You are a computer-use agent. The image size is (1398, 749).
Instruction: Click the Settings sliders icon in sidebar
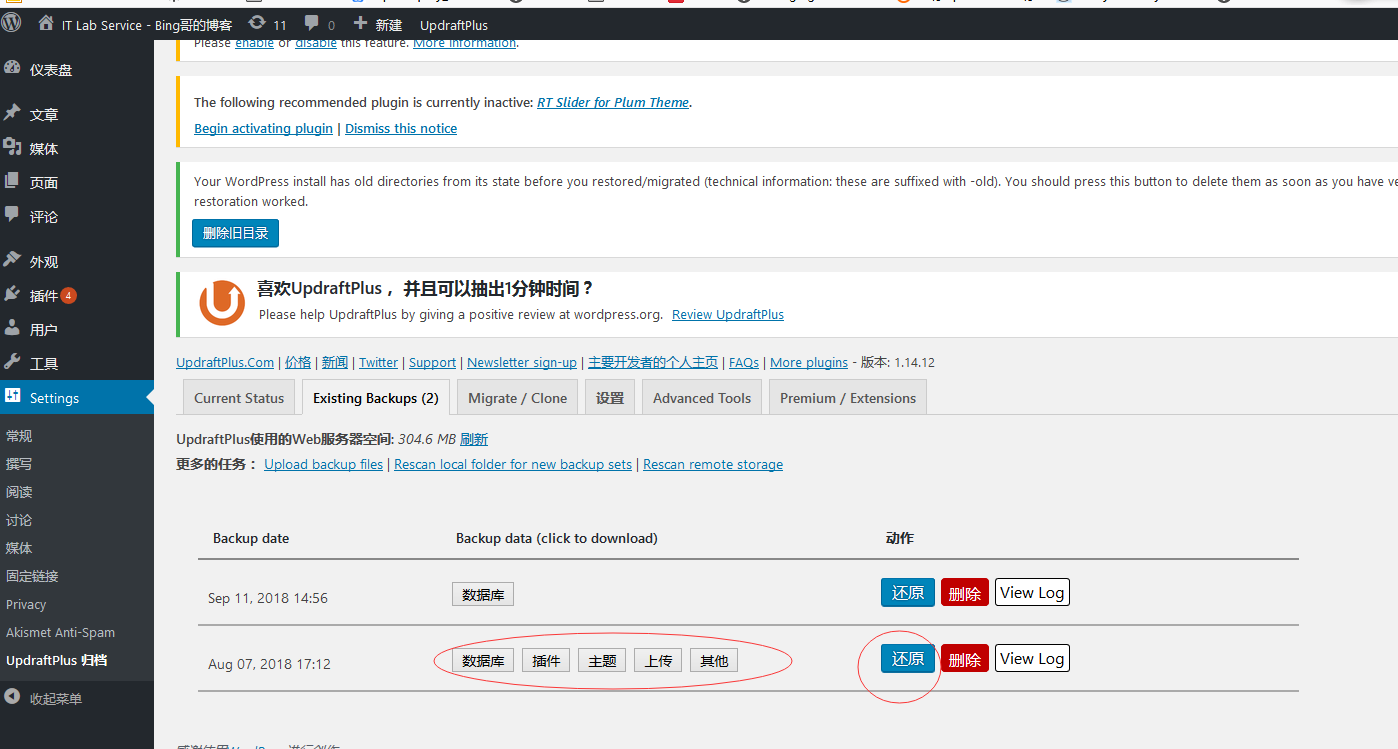point(12,396)
